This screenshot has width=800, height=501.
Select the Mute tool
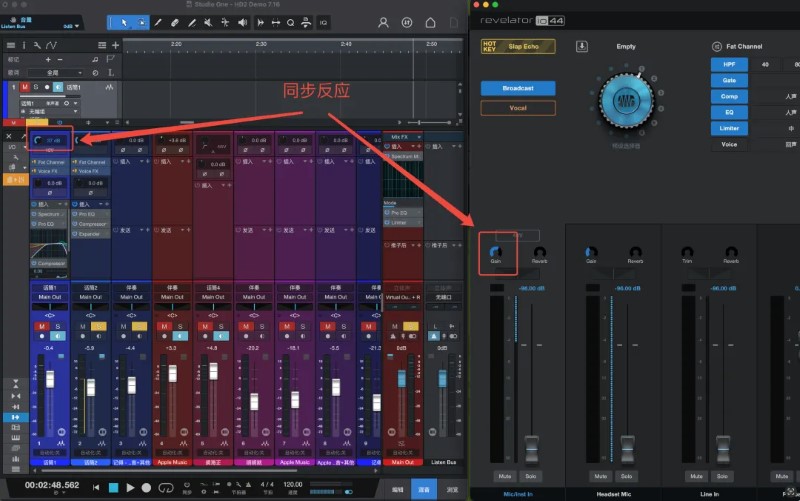(x=208, y=22)
